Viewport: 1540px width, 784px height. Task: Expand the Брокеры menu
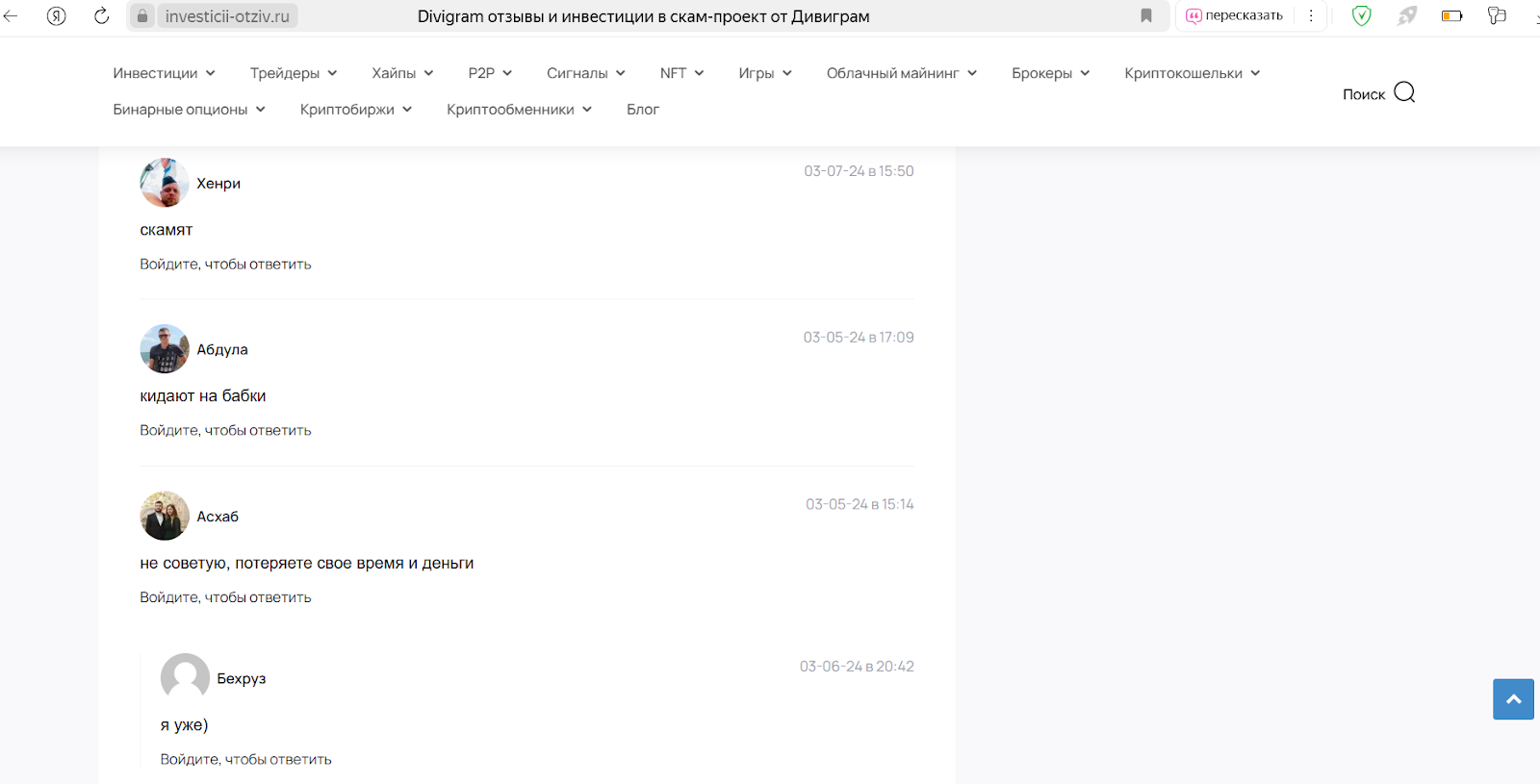(x=1051, y=73)
